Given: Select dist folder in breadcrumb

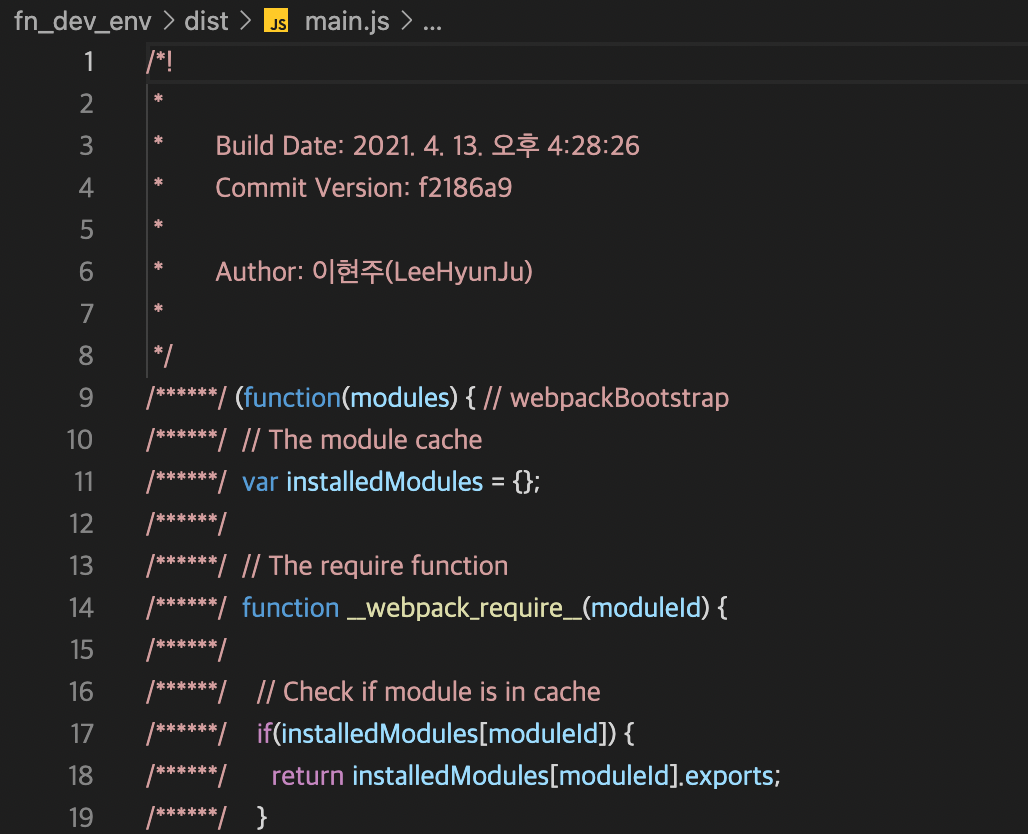Looking at the screenshot, I should point(206,22).
